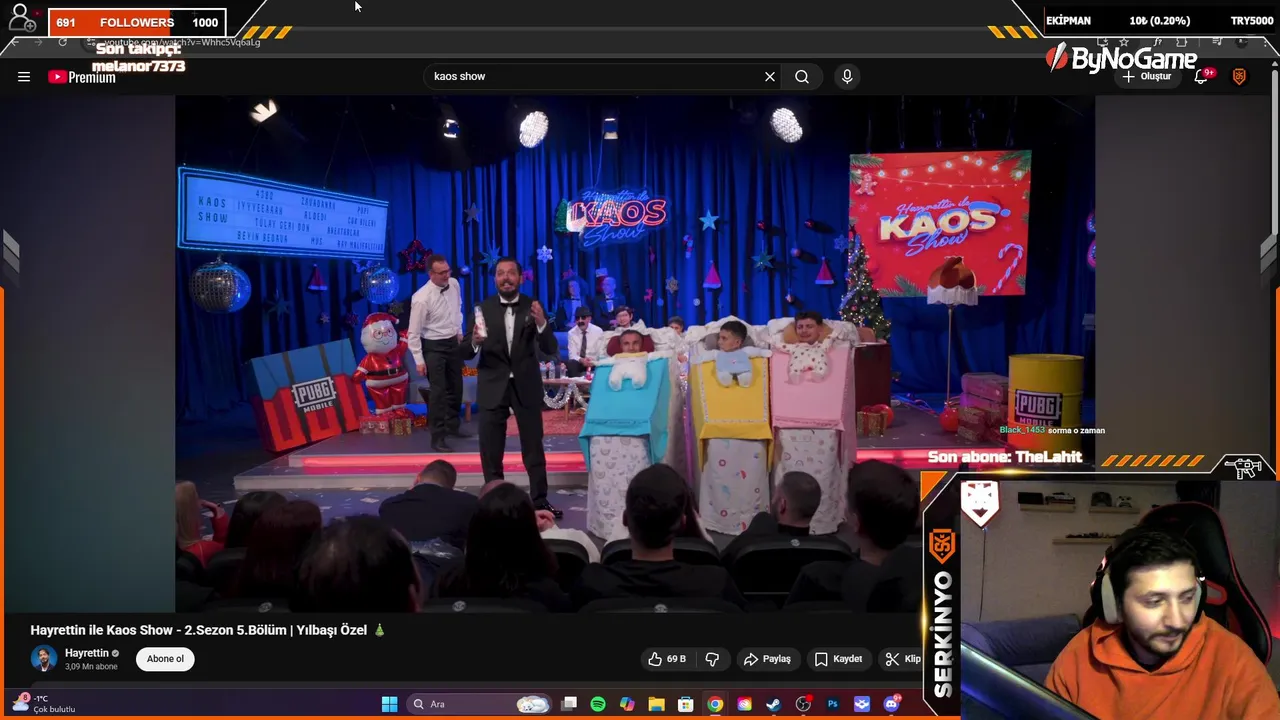Pause the Kaos Show video player
The image size is (1280, 720).
click(x=635, y=352)
